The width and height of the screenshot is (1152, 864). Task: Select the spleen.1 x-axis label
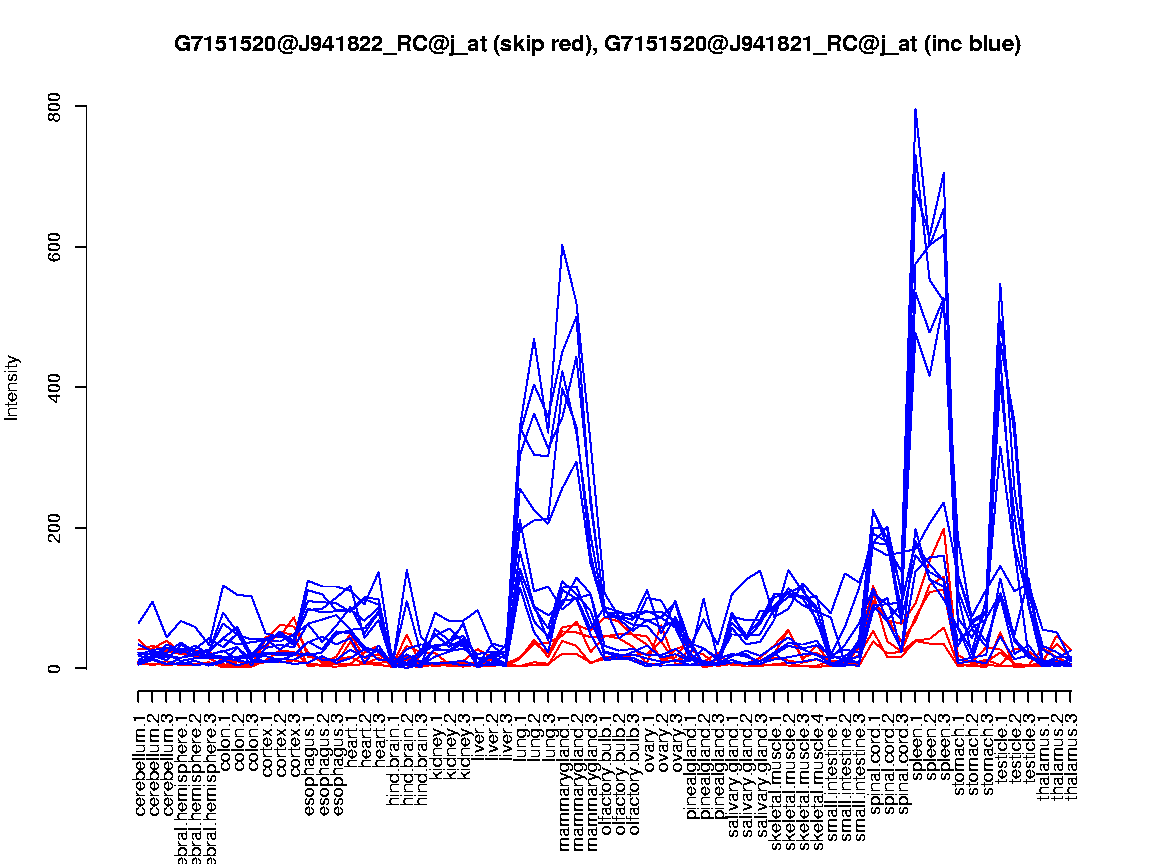[x=916, y=742]
